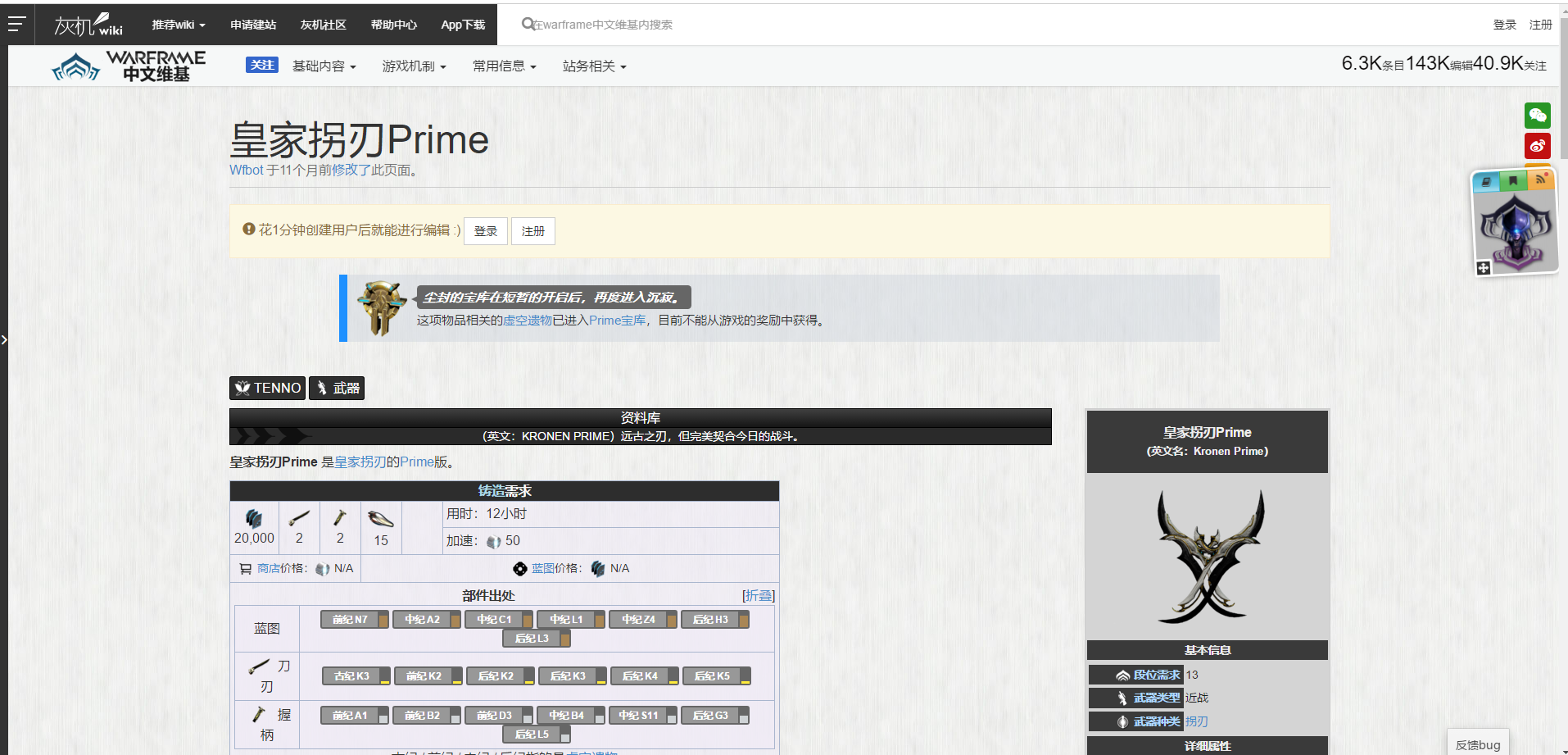Open the hamburger menu icon at the top-left
This screenshot has height=755, width=1568.
pos(16,25)
